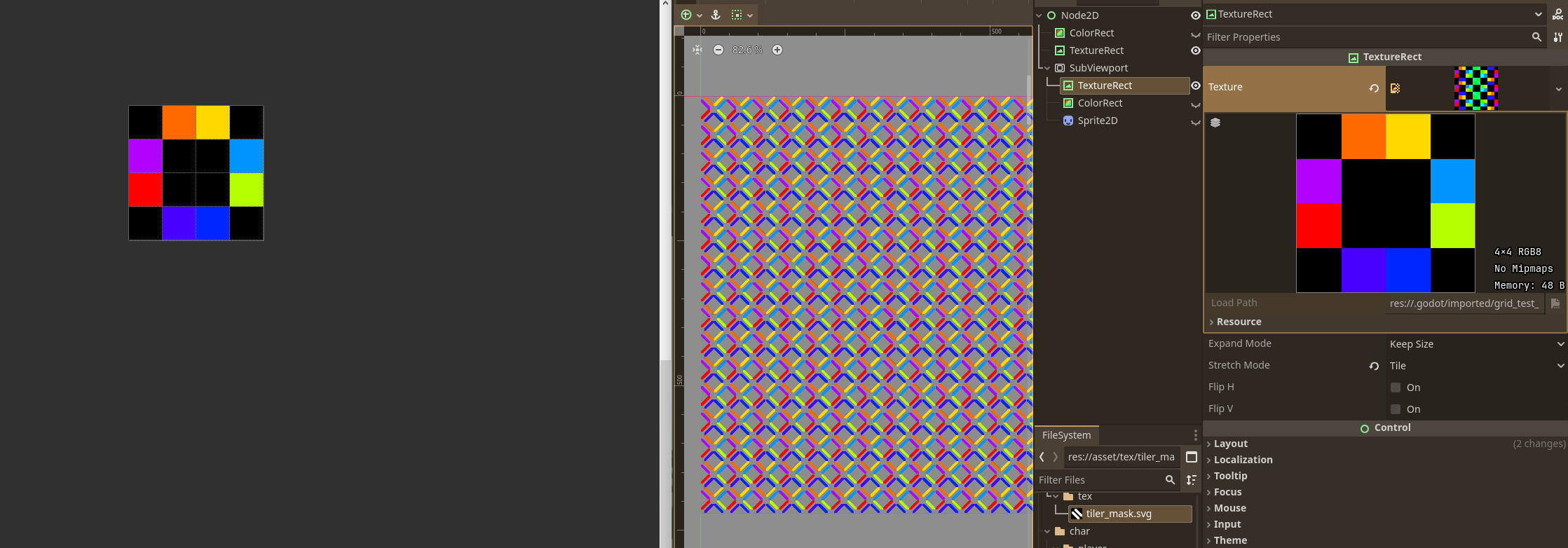This screenshot has height=548, width=1568.
Task: Open FileSystem dock options menu
Action: click(x=1195, y=435)
